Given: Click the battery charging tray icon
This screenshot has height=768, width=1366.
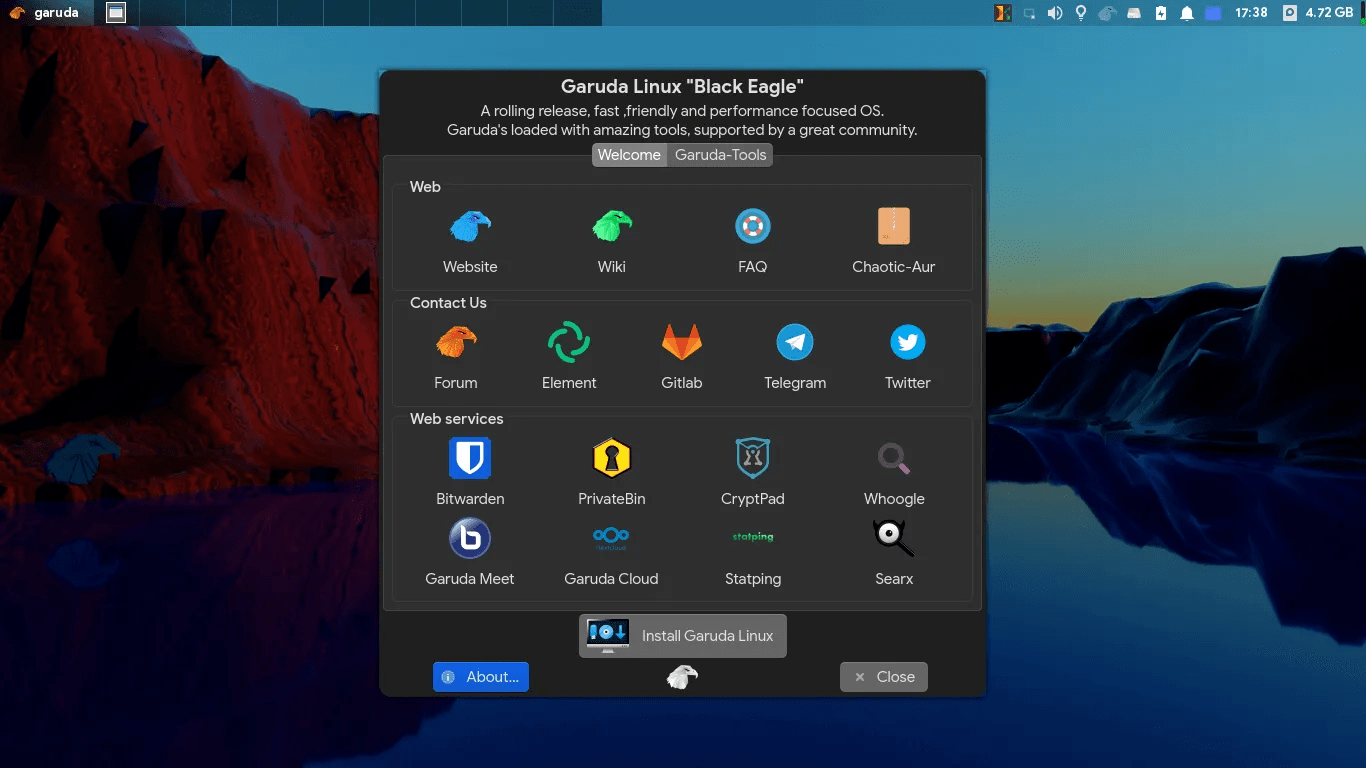Looking at the screenshot, I should coord(1161,13).
